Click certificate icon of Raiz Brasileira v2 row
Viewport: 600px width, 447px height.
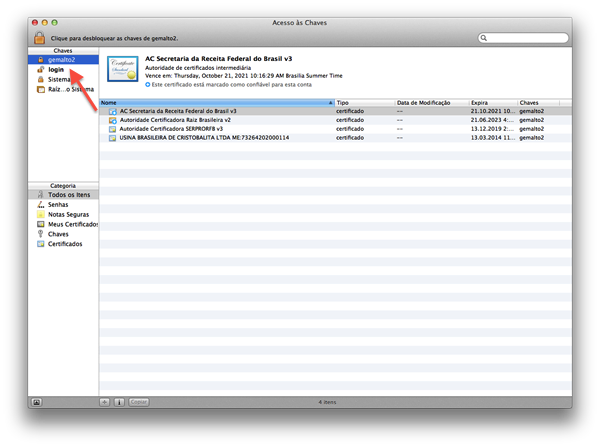[x=112, y=120]
